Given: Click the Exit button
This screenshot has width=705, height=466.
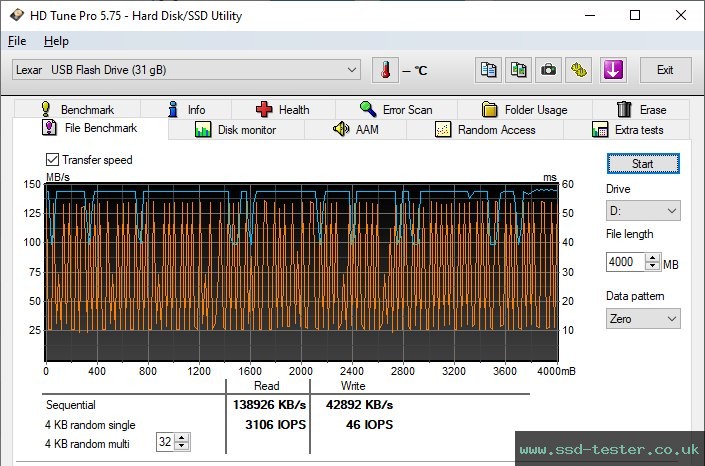Looking at the screenshot, I should click(x=665, y=70).
